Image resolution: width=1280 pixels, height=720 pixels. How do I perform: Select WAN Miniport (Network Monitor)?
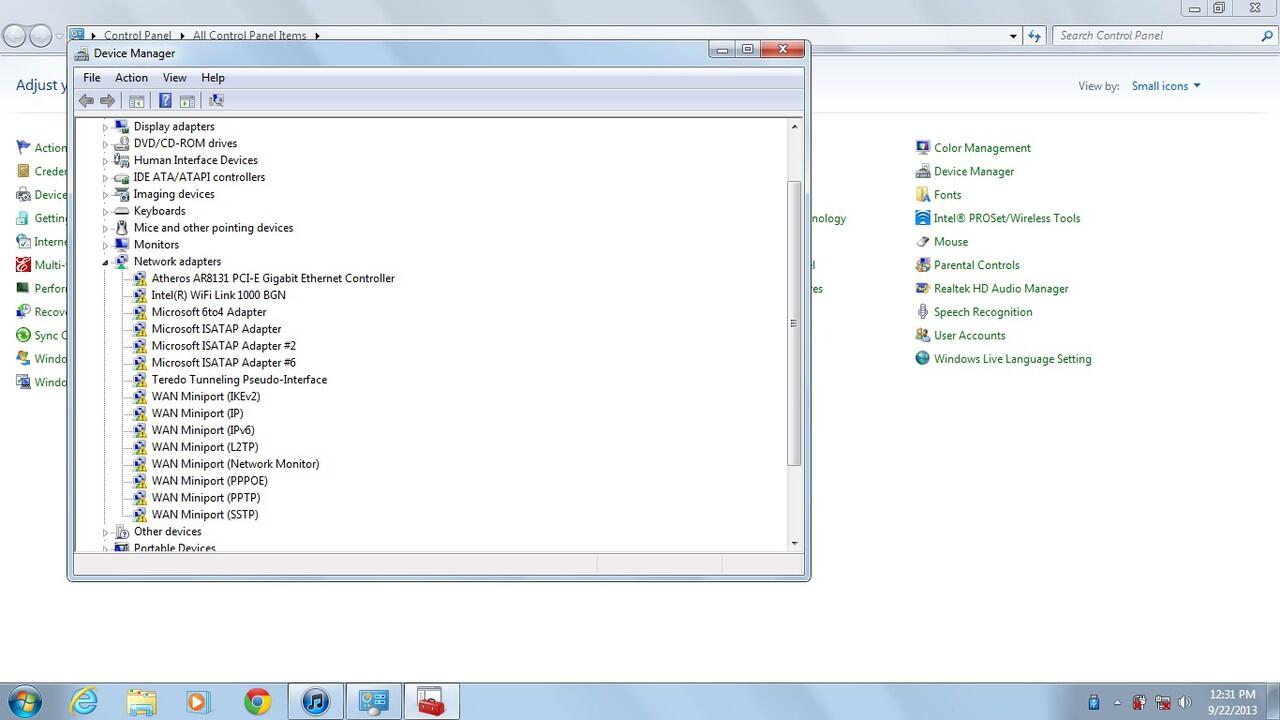click(x=236, y=464)
